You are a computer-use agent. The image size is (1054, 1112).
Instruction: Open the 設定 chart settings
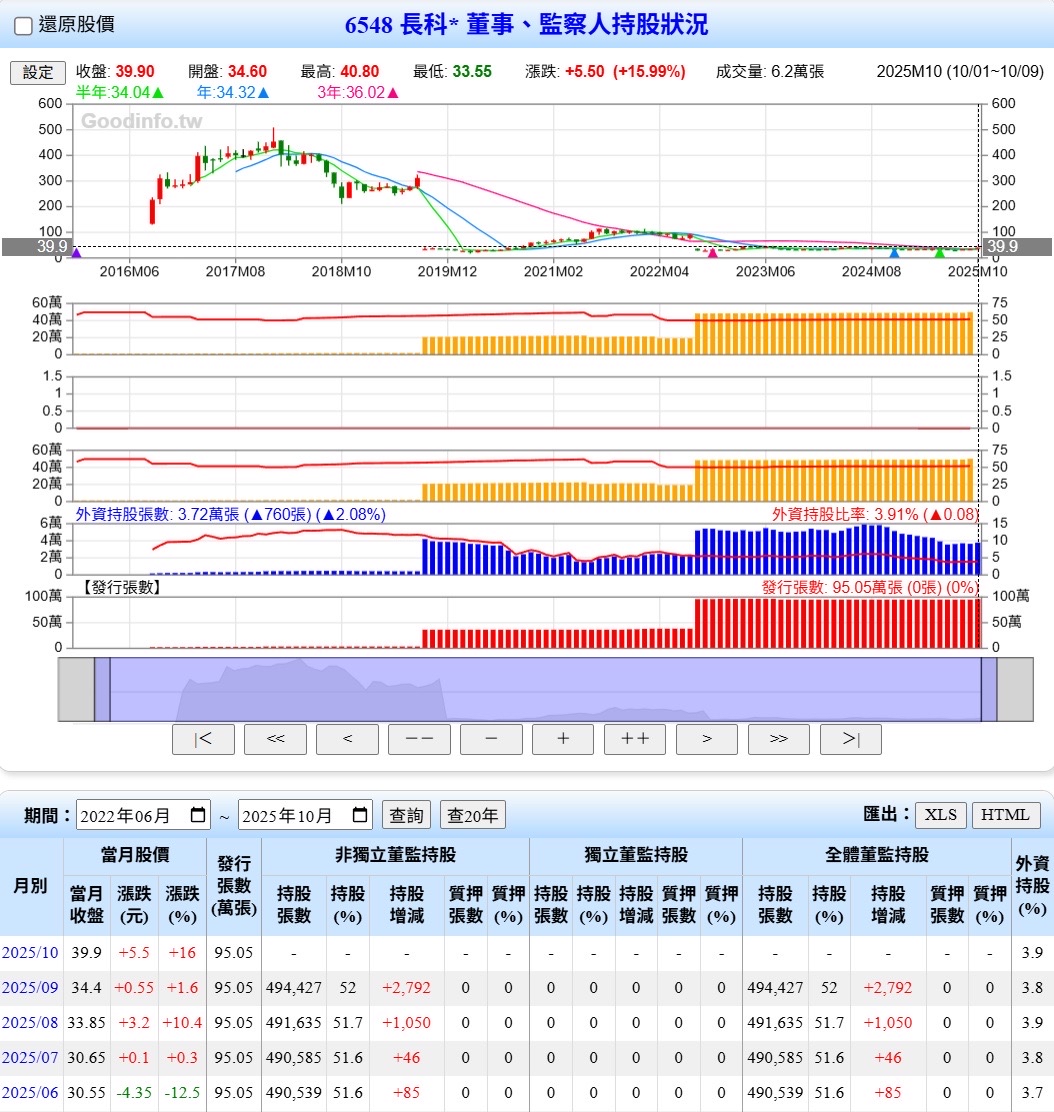tap(38, 72)
